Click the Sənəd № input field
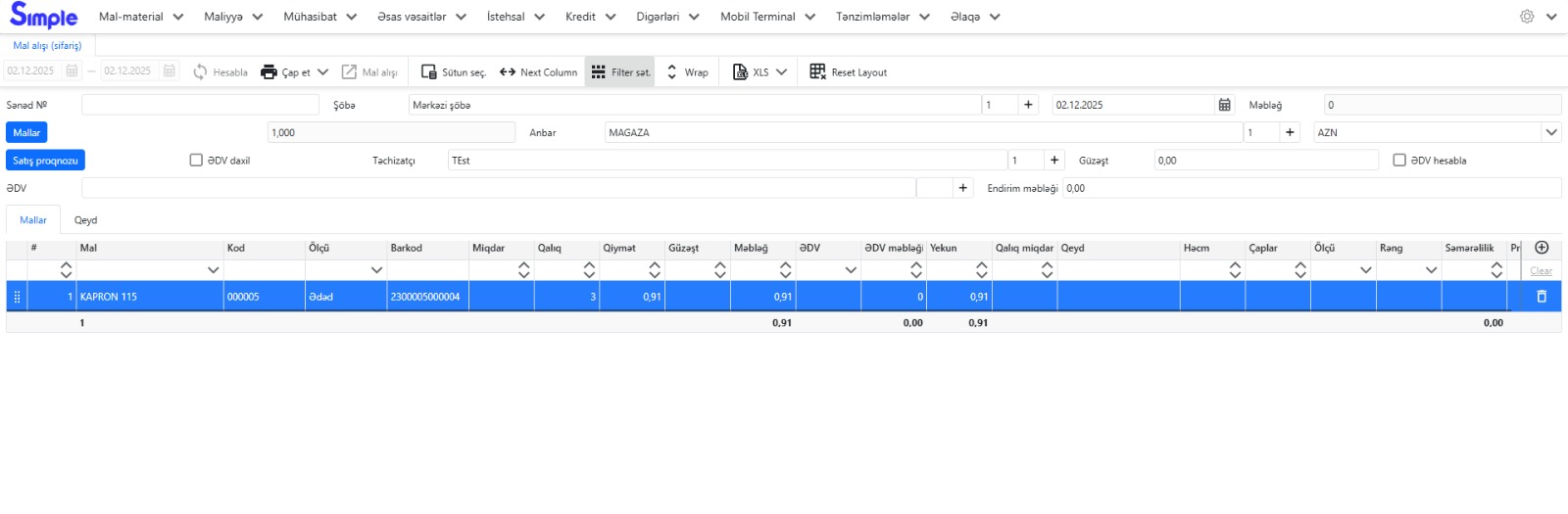The image size is (1568, 514). 200,105
